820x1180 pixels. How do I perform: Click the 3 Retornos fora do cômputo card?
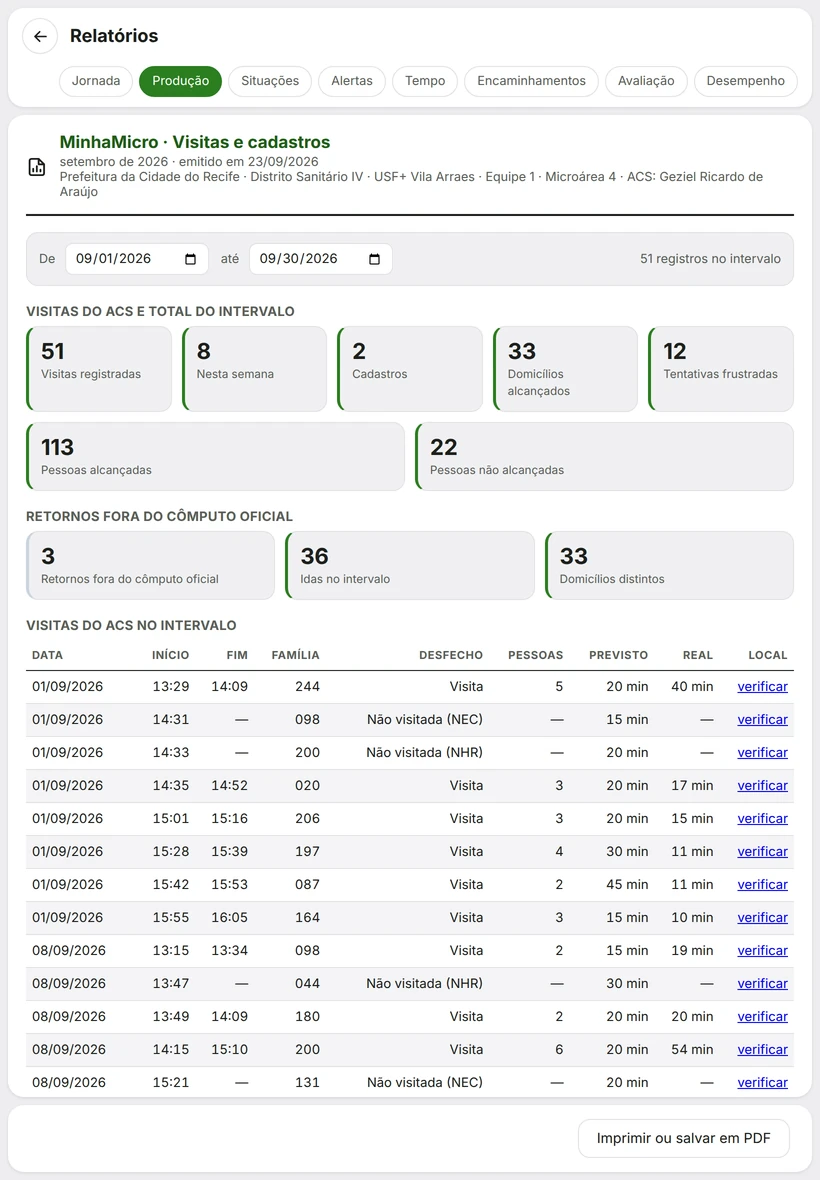click(x=150, y=566)
